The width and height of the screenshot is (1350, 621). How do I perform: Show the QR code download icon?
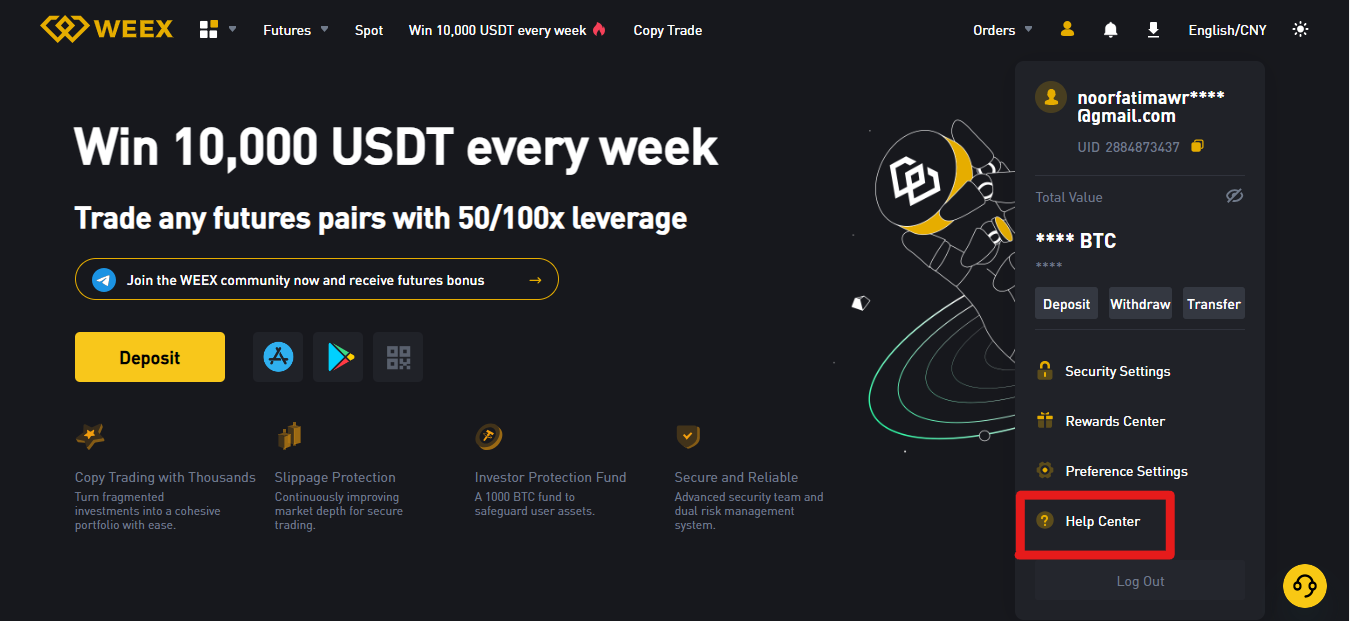[x=398, y=357]
